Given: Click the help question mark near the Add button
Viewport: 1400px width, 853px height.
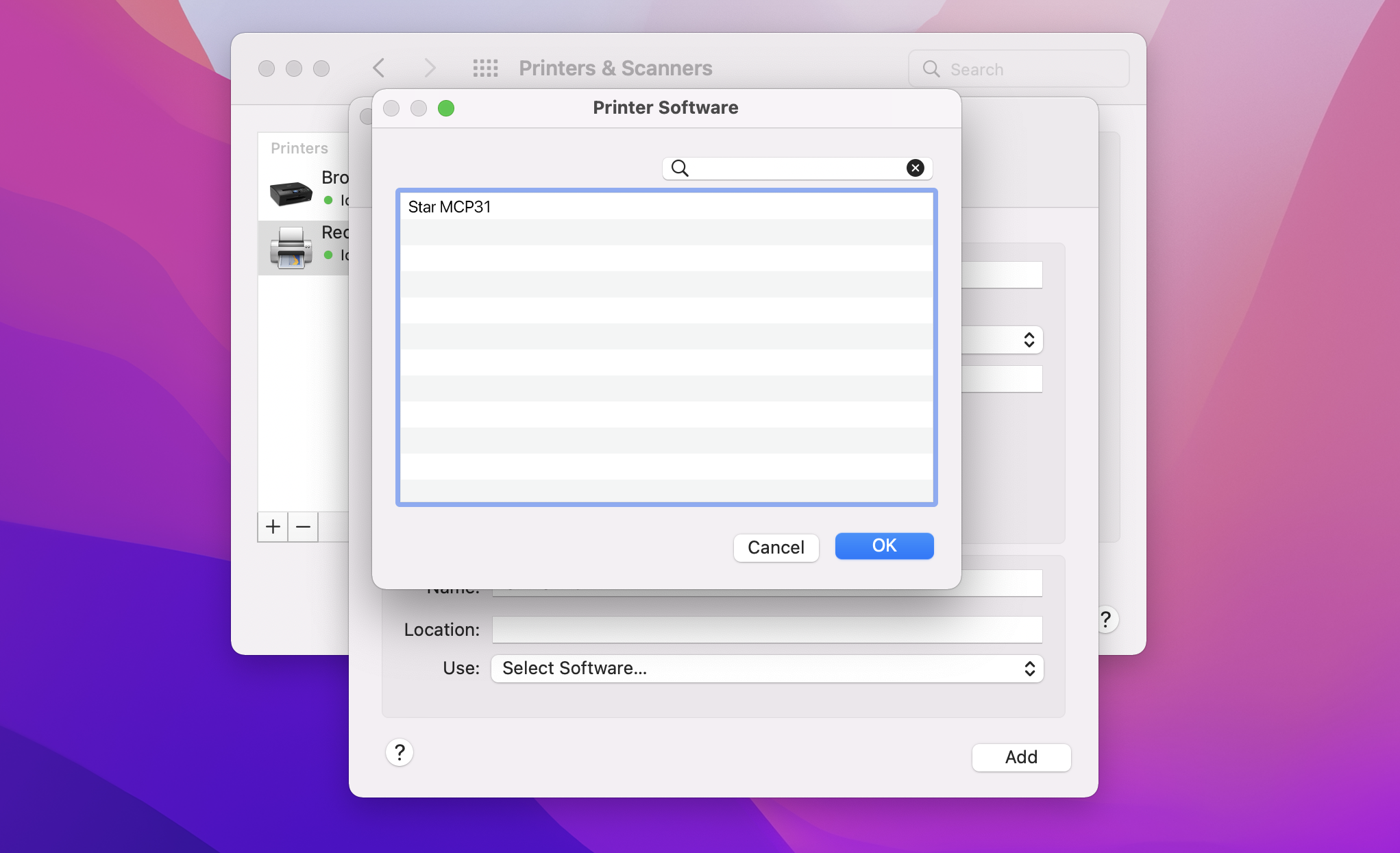Looking at the screenshot, I should click(x=400, y=752).
